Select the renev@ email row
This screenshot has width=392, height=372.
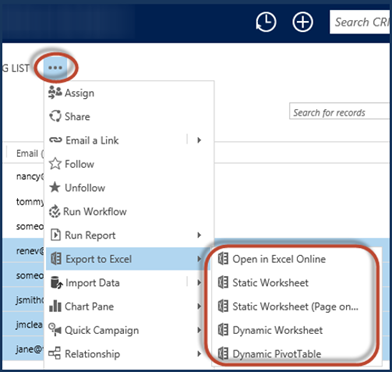23,251
